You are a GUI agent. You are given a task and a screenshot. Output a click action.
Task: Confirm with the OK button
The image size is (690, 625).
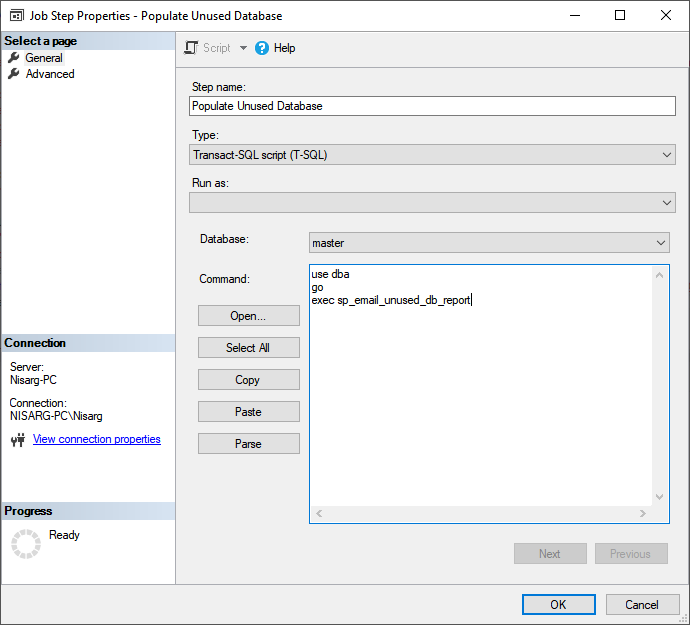558,604
